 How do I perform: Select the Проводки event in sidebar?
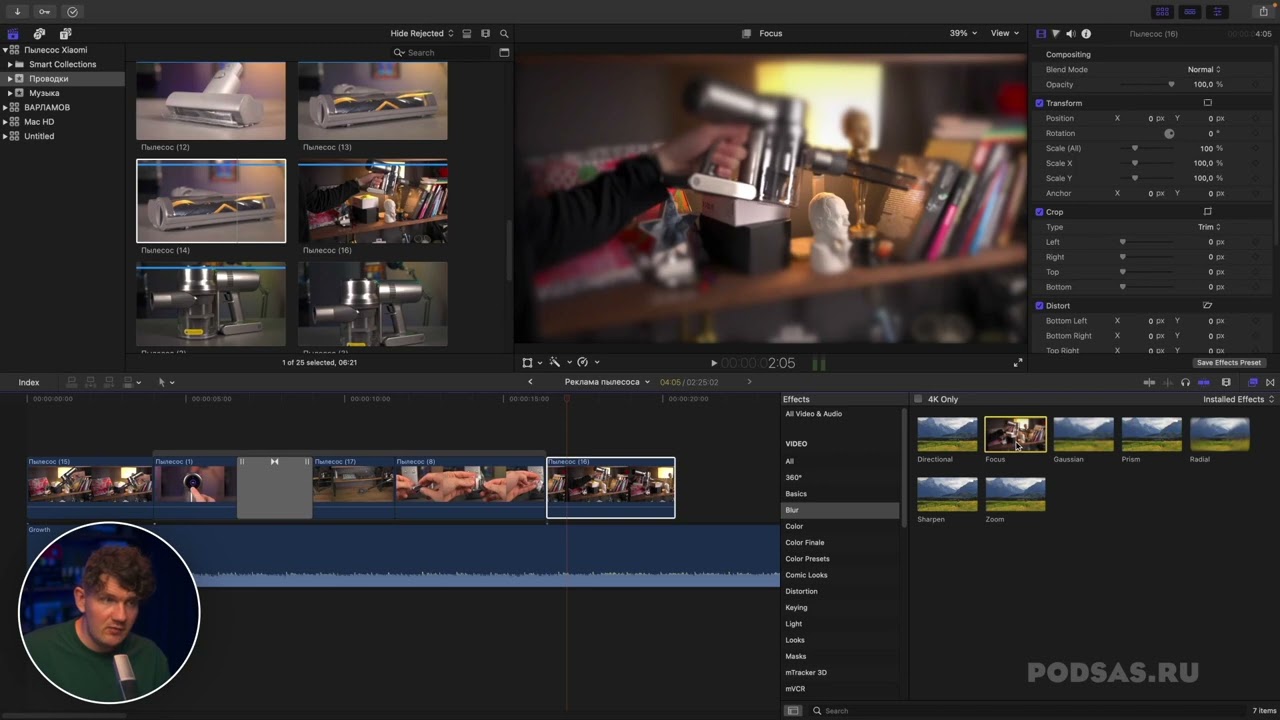click(48, 78)
